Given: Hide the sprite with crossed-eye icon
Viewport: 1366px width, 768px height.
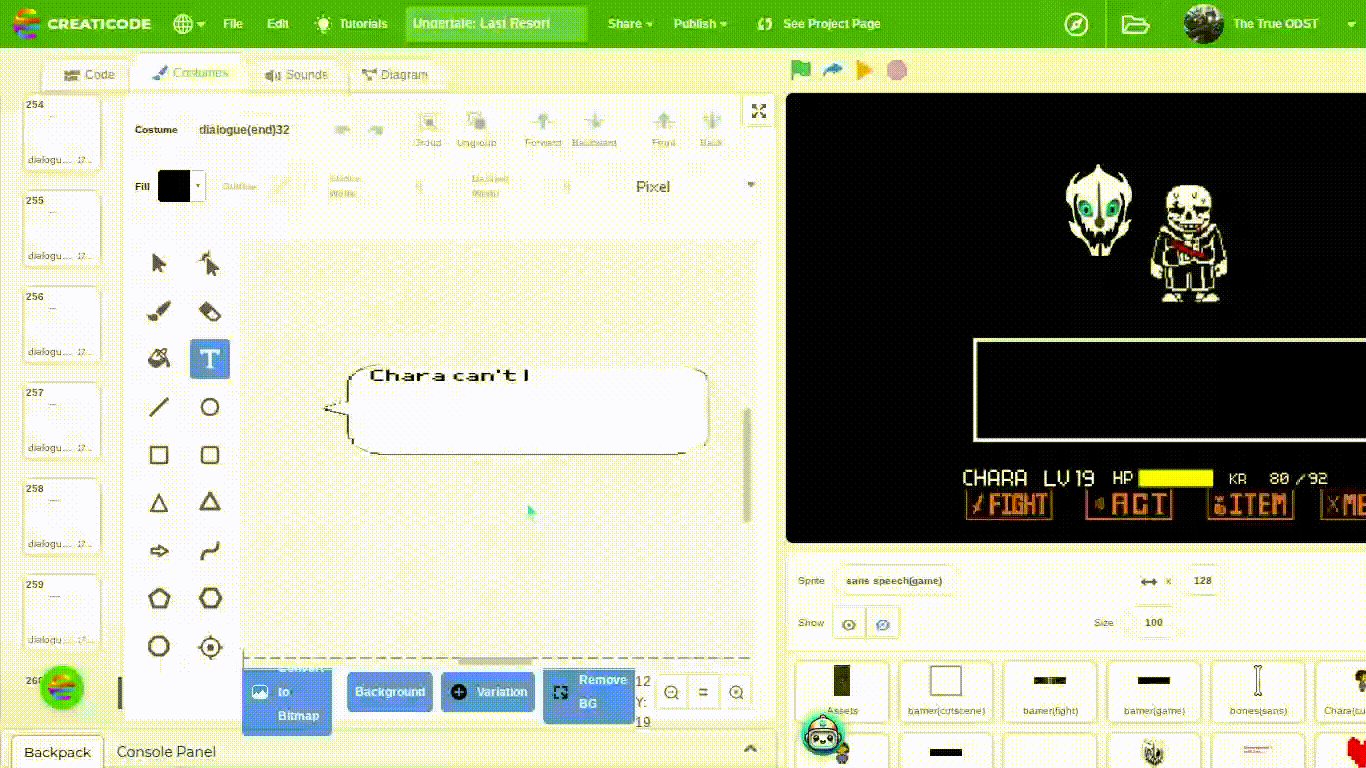Looking at the screenshot, I should (x=882, y=625).
